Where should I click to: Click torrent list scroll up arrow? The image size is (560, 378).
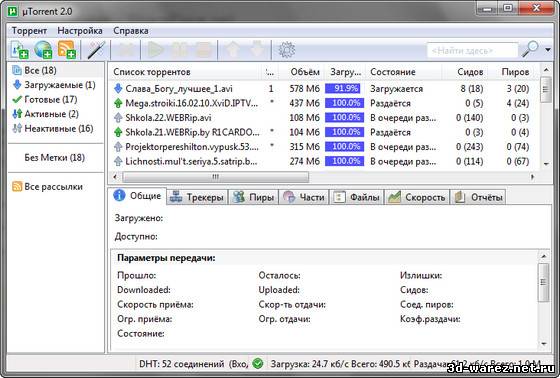click(546, 70)
